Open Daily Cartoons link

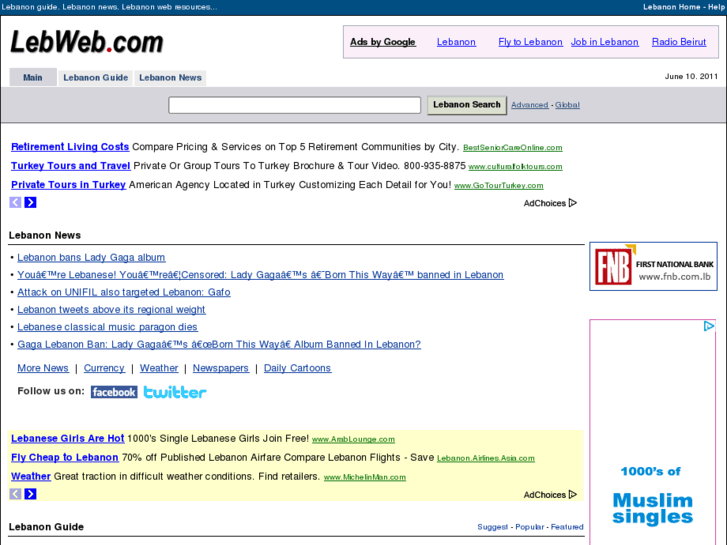(297, 368)
